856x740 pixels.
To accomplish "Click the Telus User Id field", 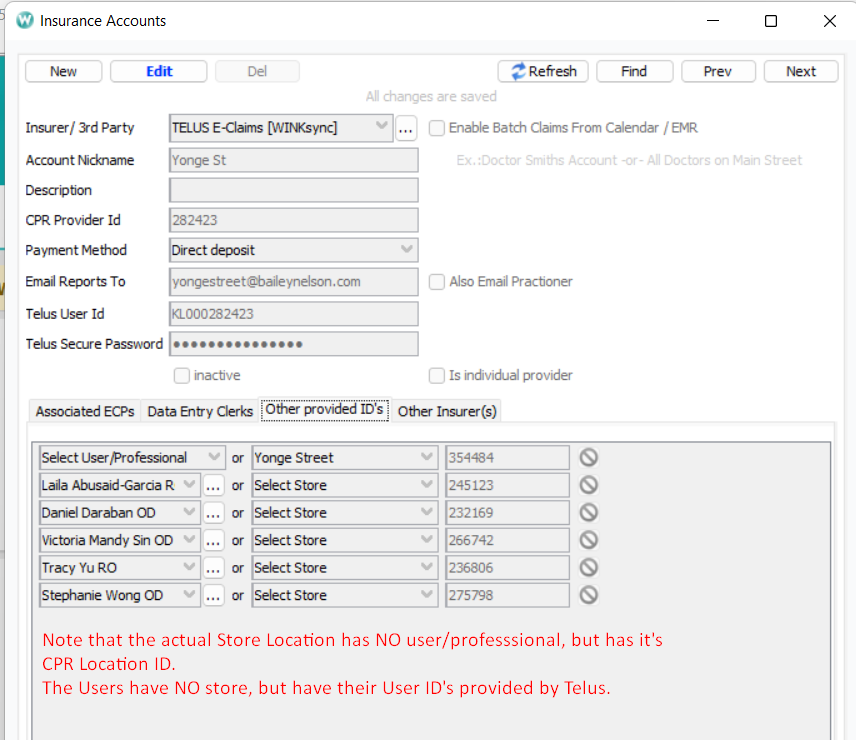I will point(294,314).
